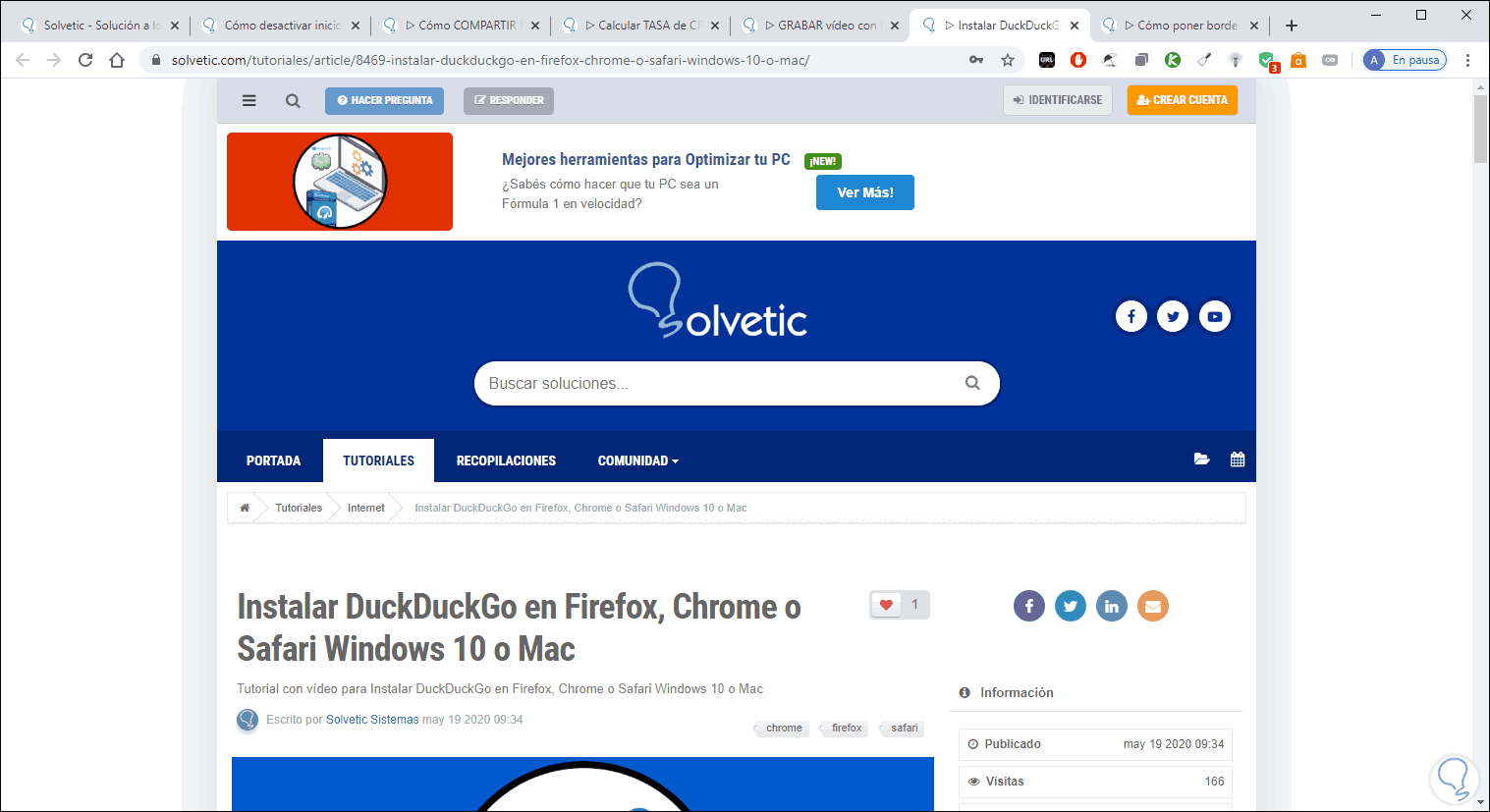
Task: Click the Buscar soluciones search field
Action: pyautogui.click(x=737, y=383)
